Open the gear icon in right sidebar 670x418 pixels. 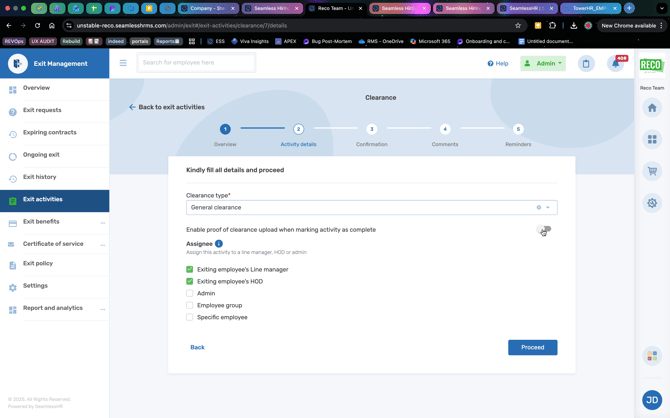[652, 203]
